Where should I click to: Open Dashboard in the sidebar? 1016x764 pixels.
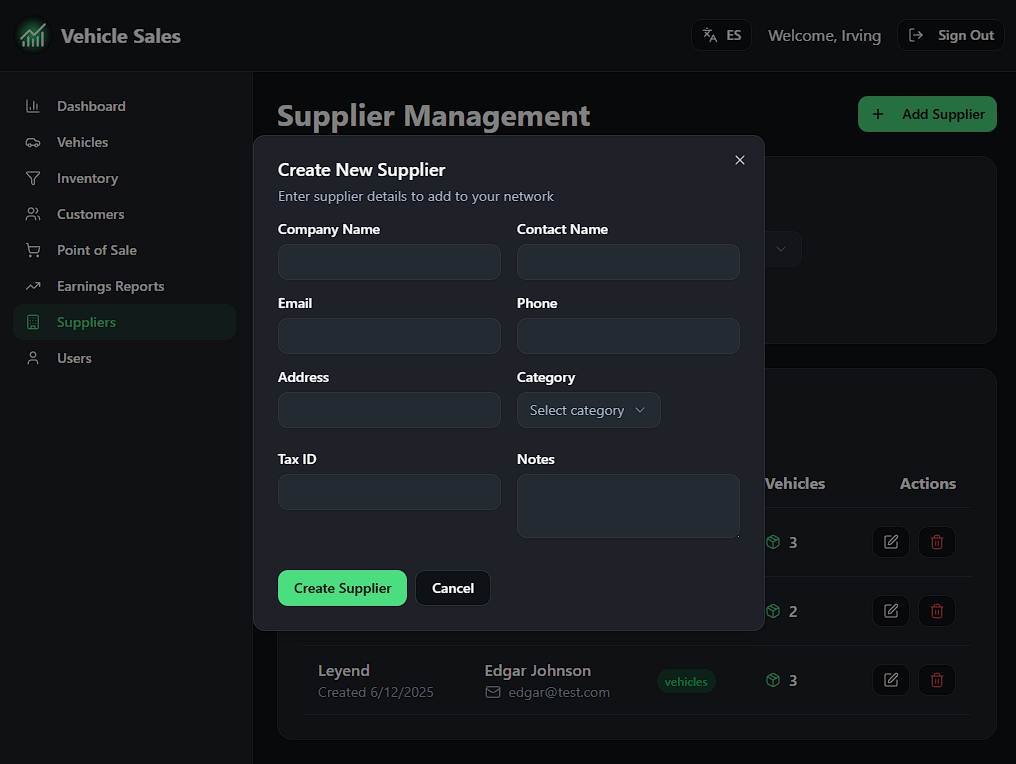(124, 106)
